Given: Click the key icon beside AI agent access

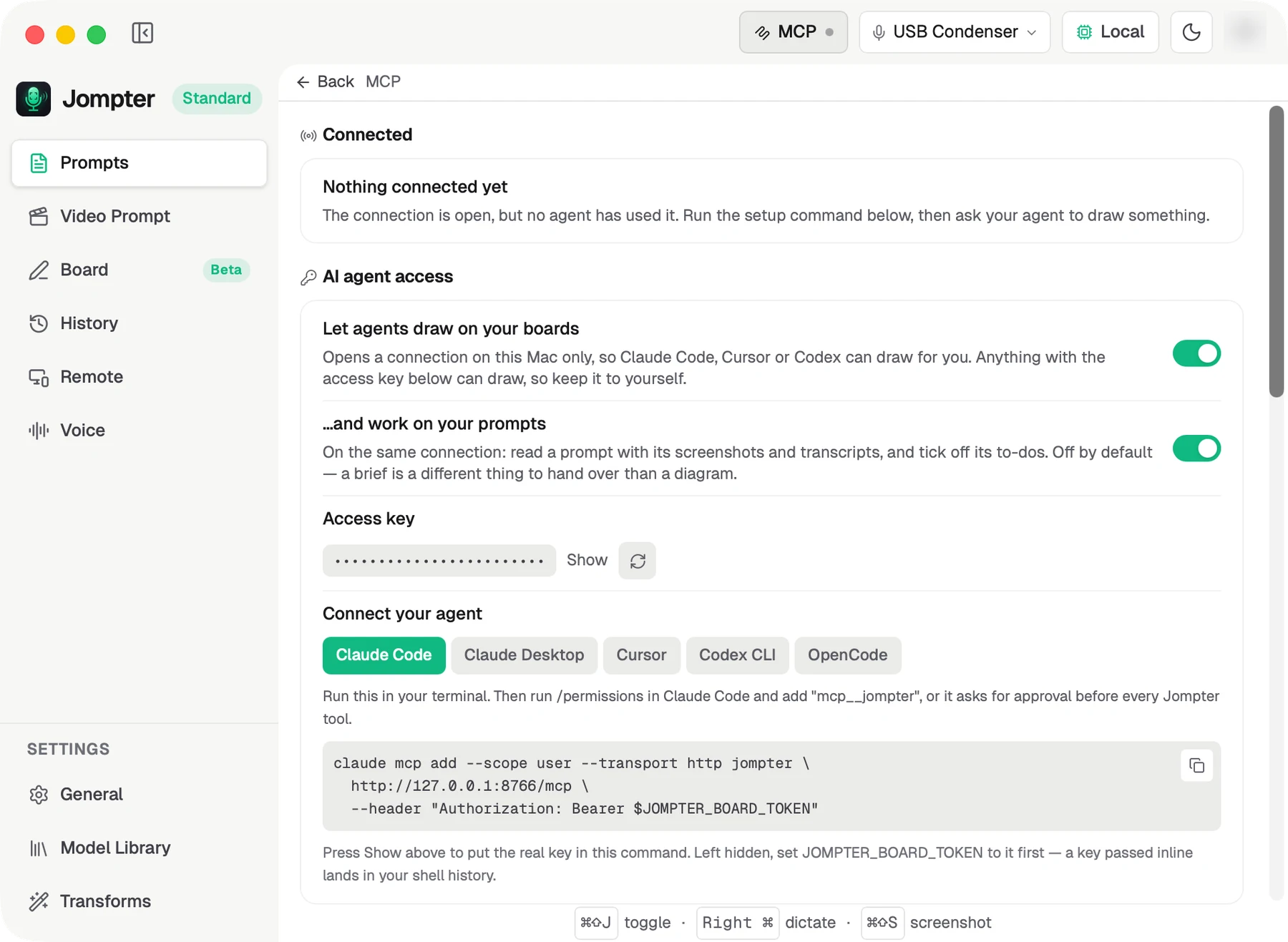Looking at the screenshot, I should pos(308,278).
